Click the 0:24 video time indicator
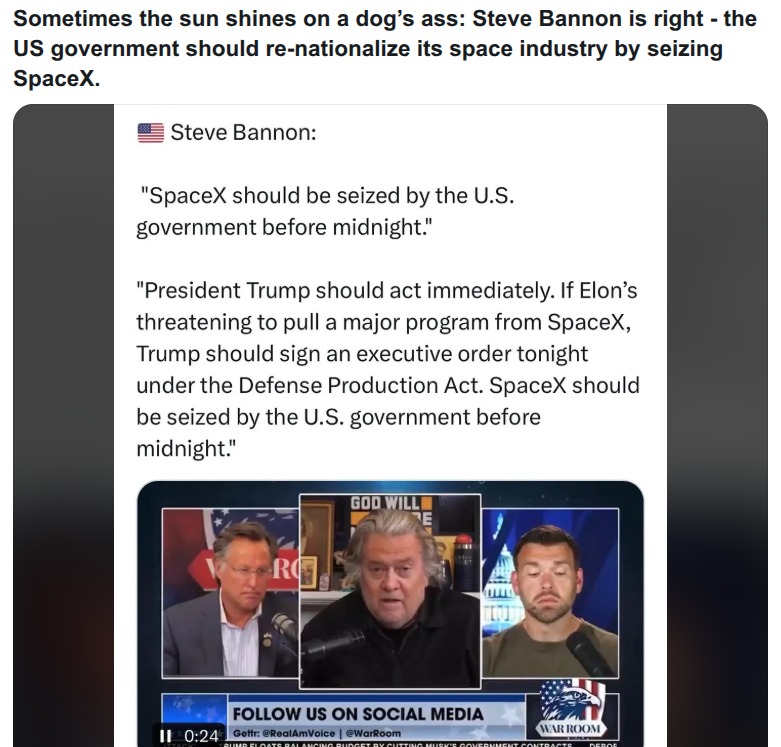 (201, 736)
